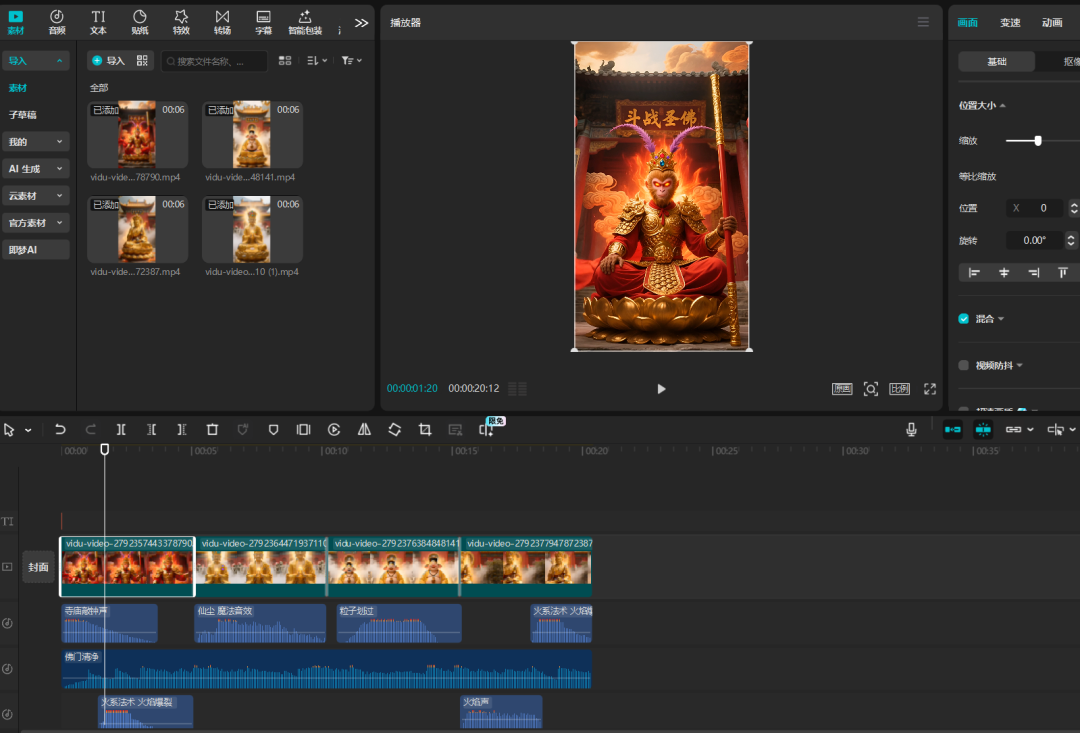This screenshot has height=733, width=1080.
Task: Switch to the 动画 tab
Action: click(x=1052, y=22)
